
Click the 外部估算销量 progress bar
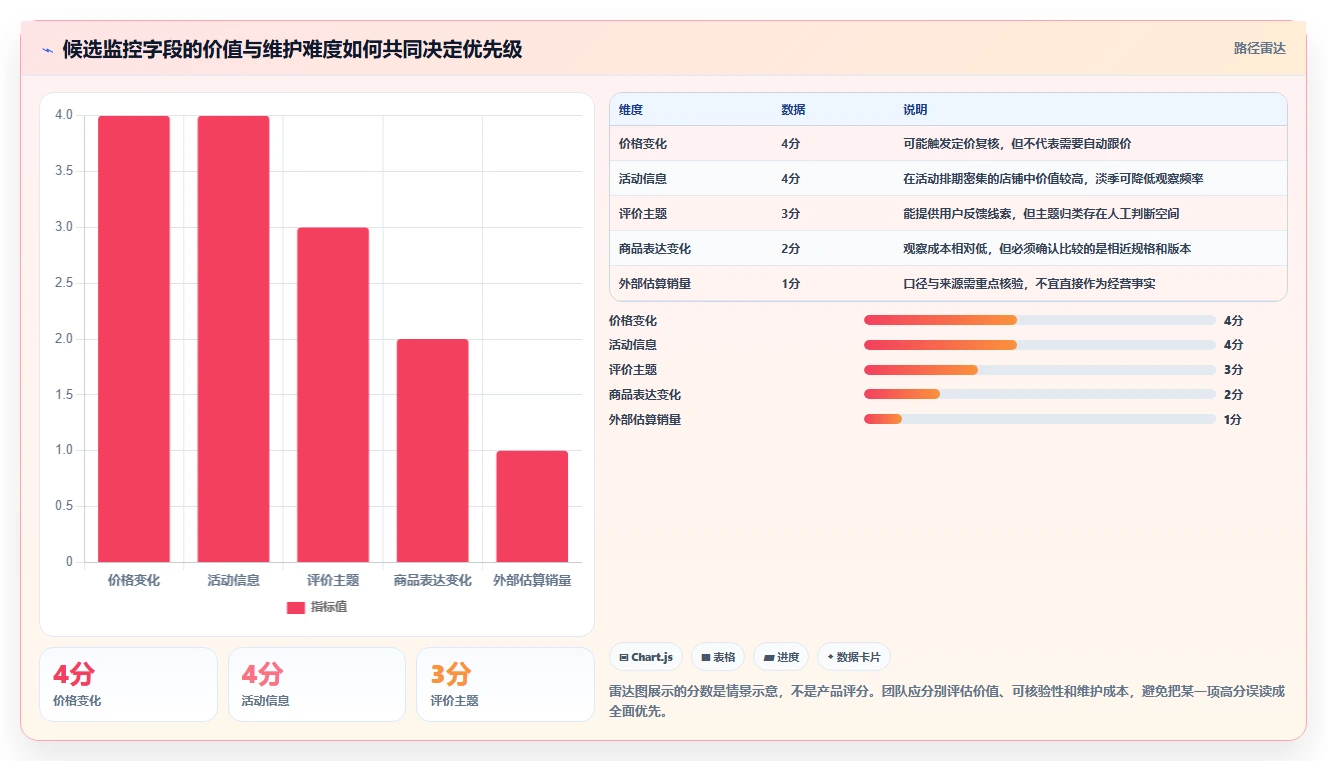point(1040,420)
